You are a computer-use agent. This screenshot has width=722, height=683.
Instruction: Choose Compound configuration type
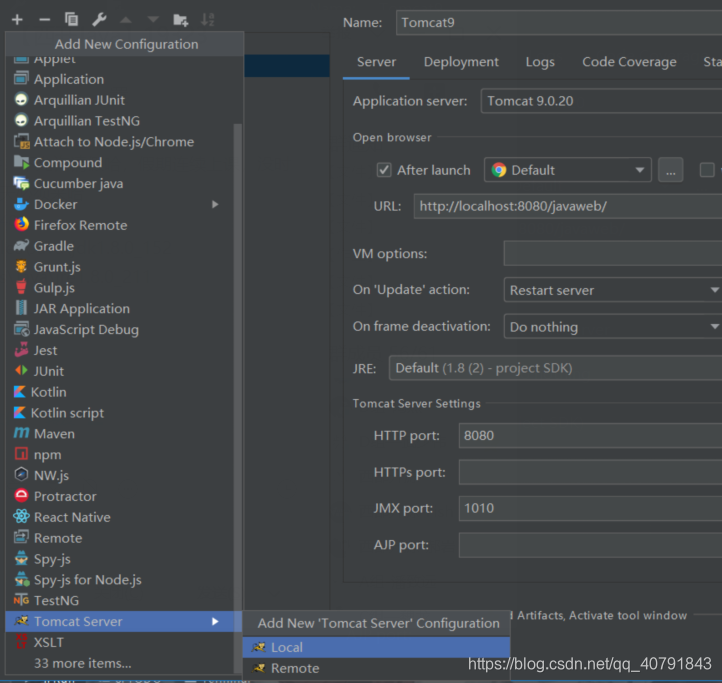click(x=123, y=163)
